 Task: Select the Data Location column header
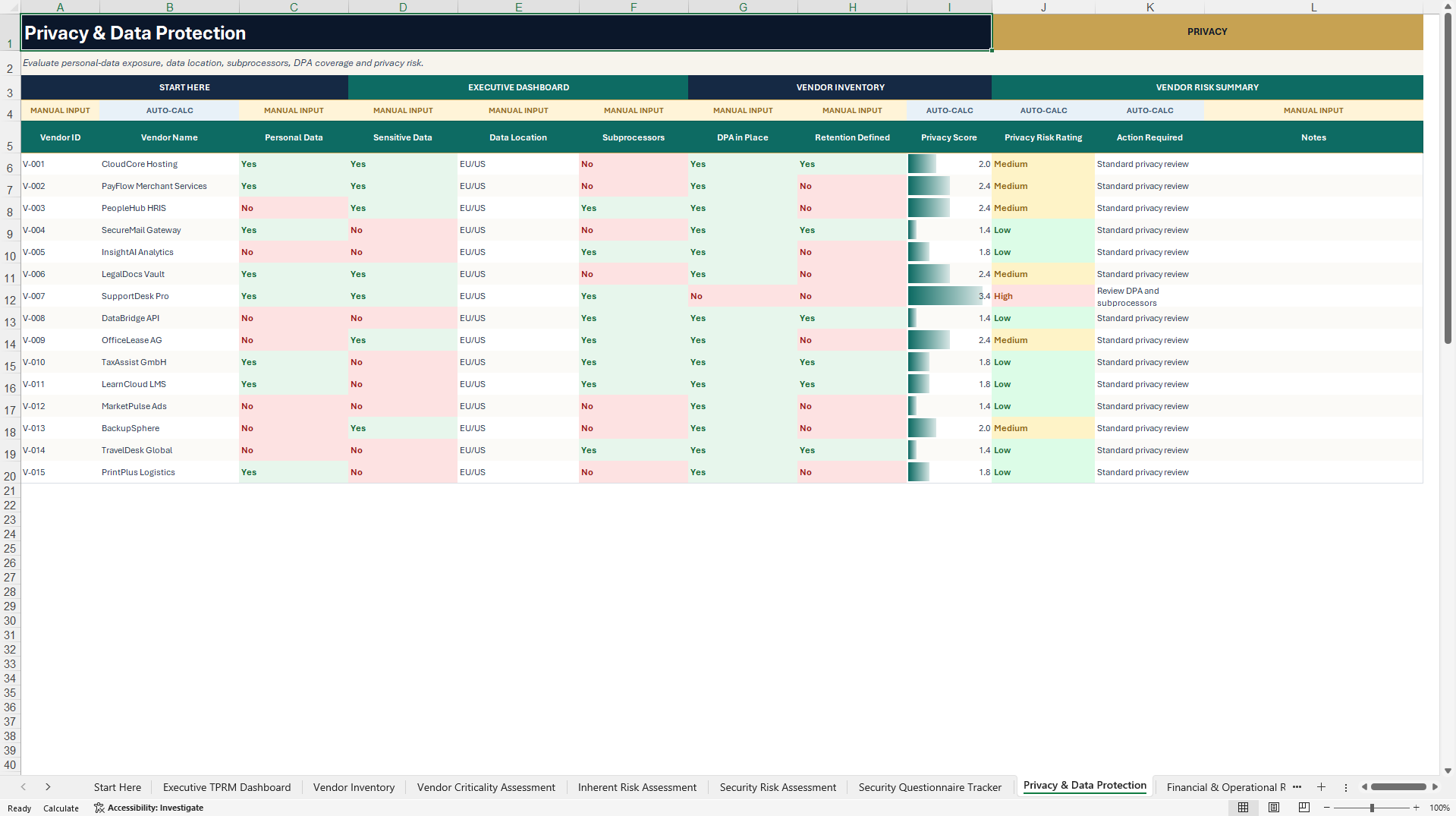(518, 137)
